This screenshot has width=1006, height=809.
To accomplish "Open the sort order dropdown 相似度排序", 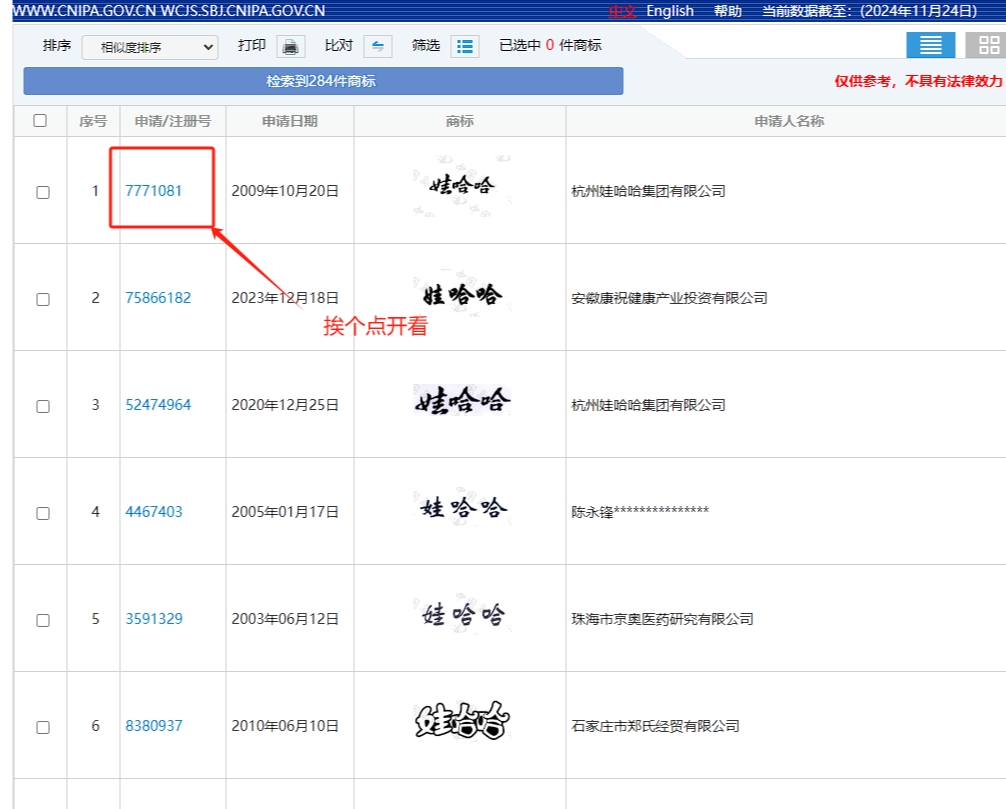I will pyautogui.click(x=150, y=47).
